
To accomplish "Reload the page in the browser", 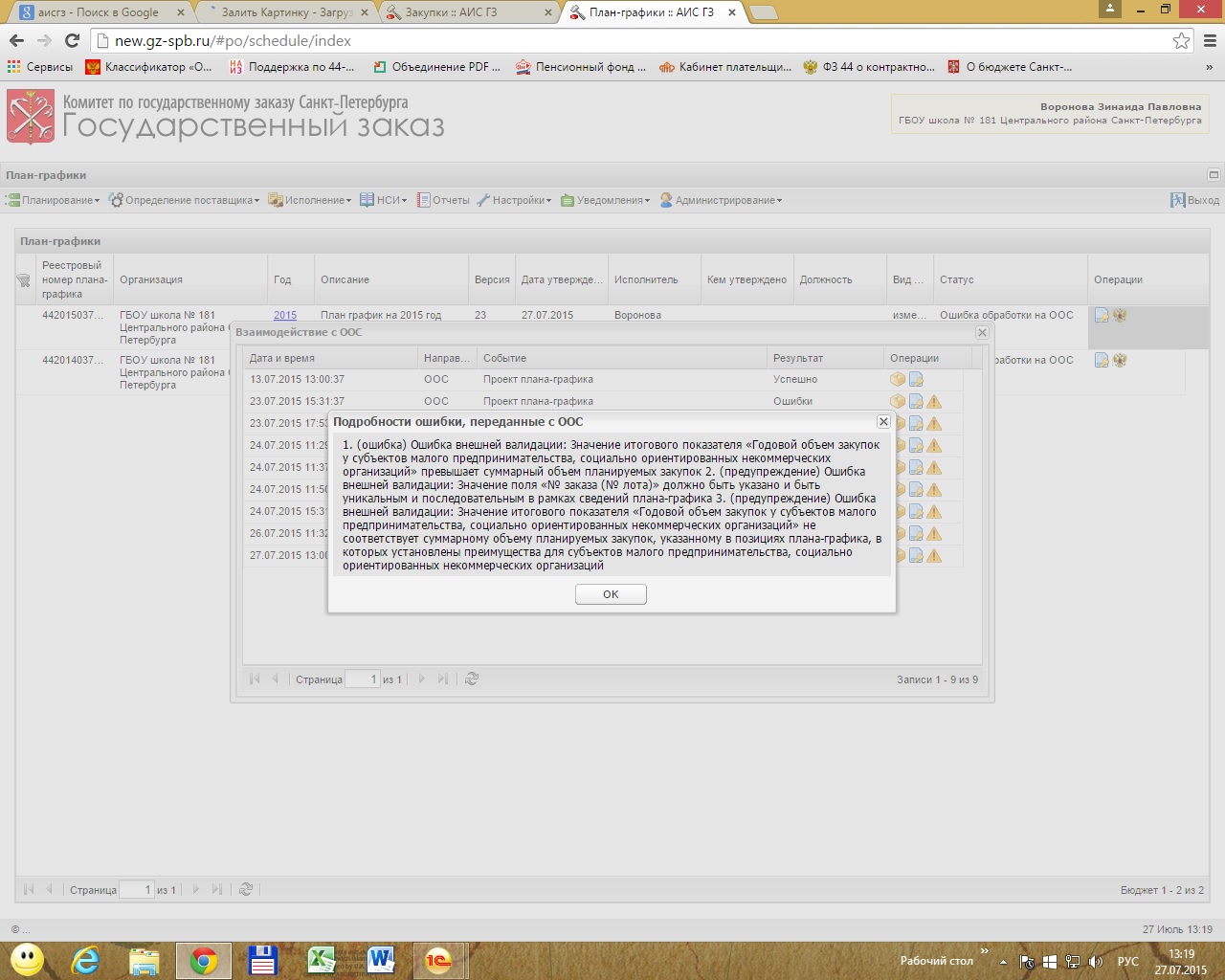I will click(72, 40).
